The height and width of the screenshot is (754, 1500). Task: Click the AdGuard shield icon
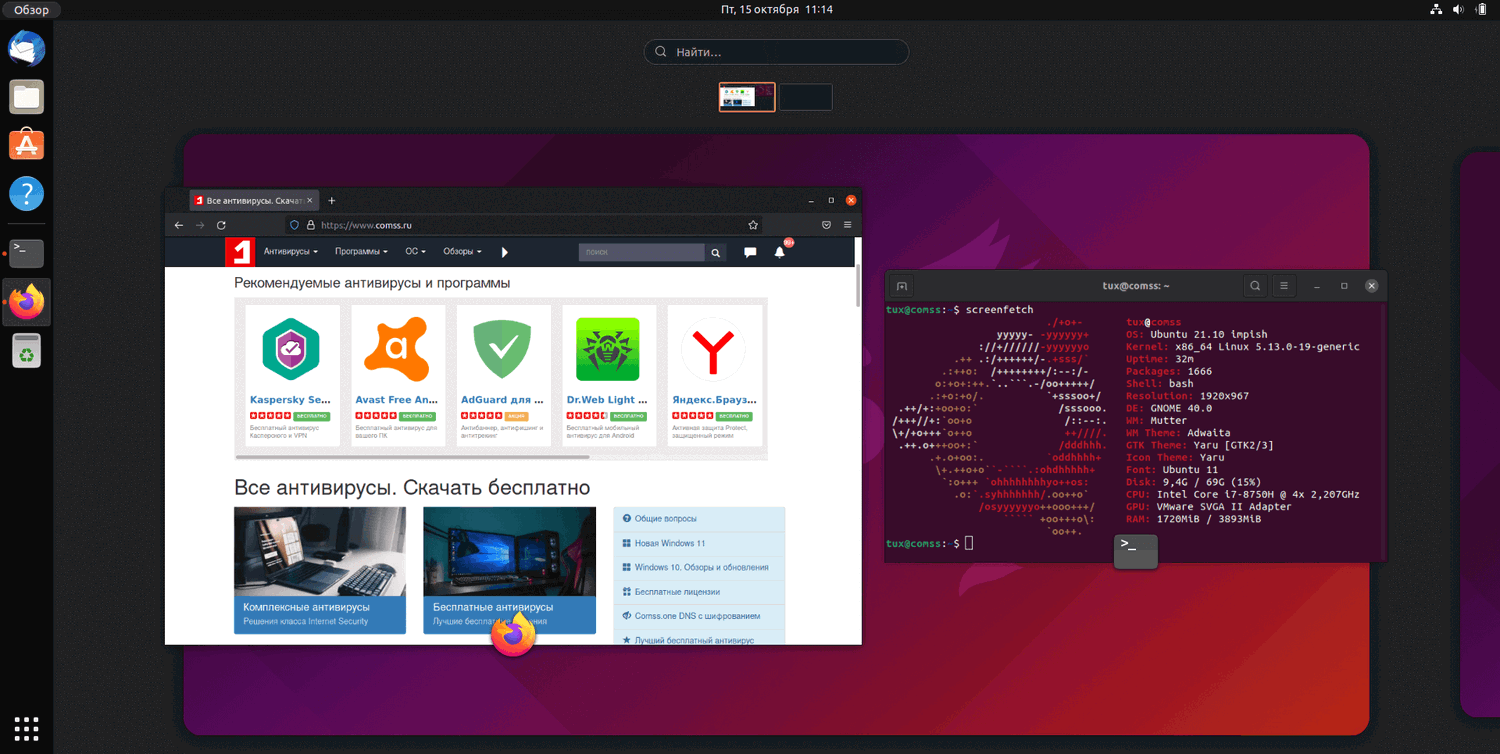tap(502, 349)
